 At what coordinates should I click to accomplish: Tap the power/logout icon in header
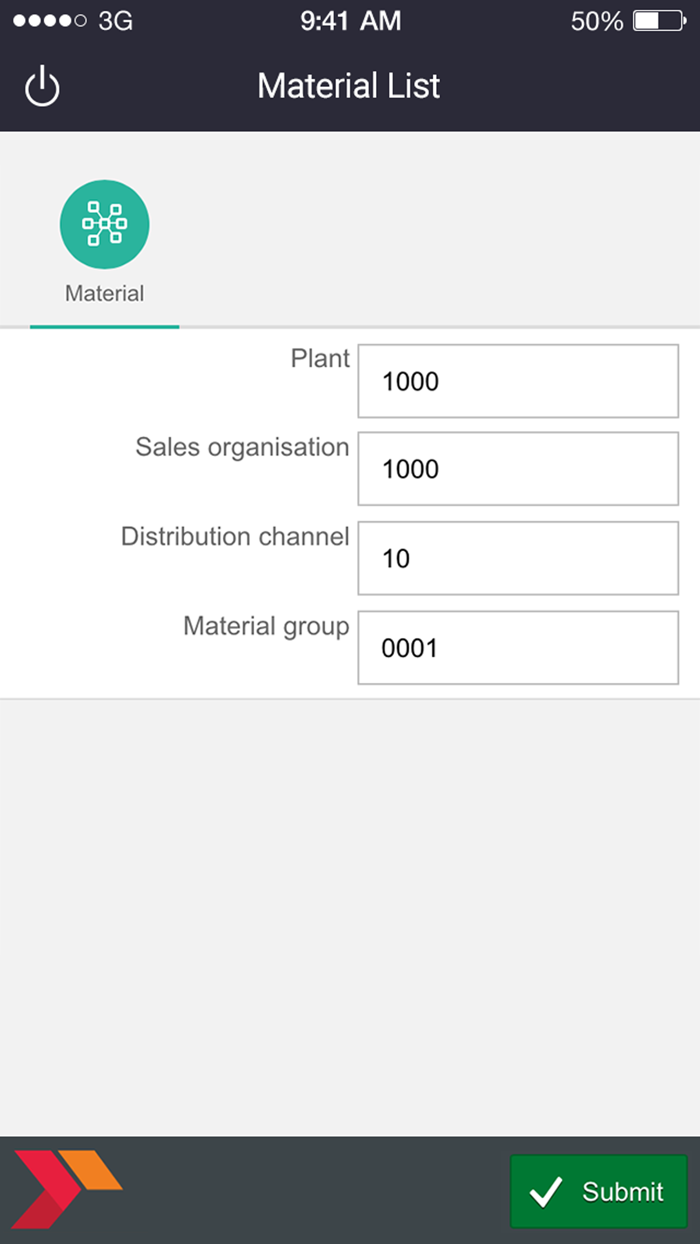[x=42, y=86]
